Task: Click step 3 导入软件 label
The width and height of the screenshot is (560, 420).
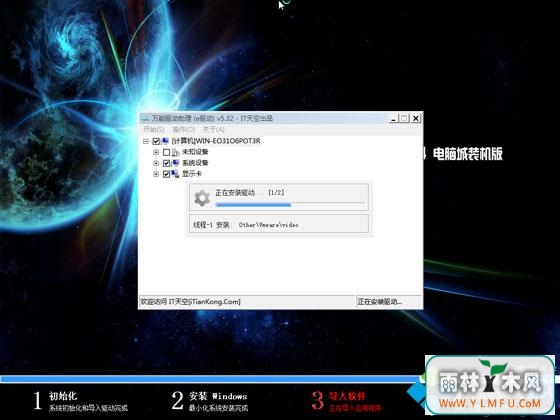Action: (347, 396)
